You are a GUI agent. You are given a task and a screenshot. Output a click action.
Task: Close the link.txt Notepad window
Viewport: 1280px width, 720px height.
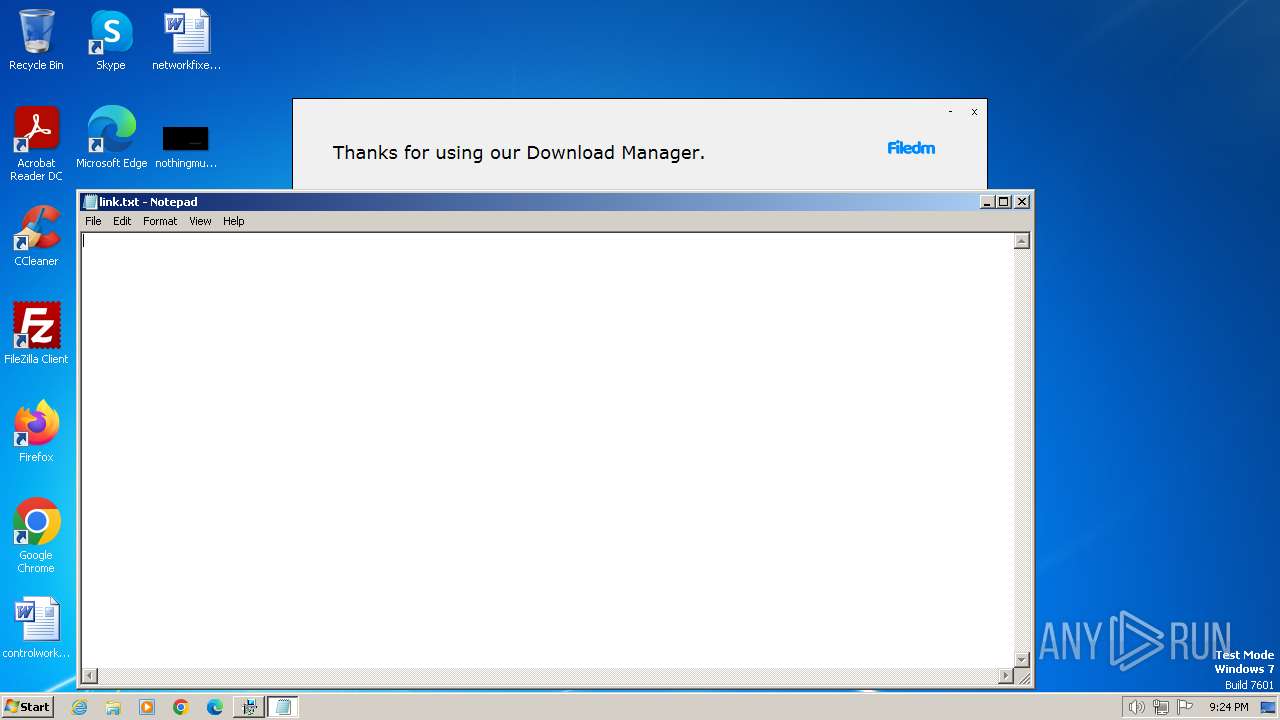click(x=1022, y=202)
